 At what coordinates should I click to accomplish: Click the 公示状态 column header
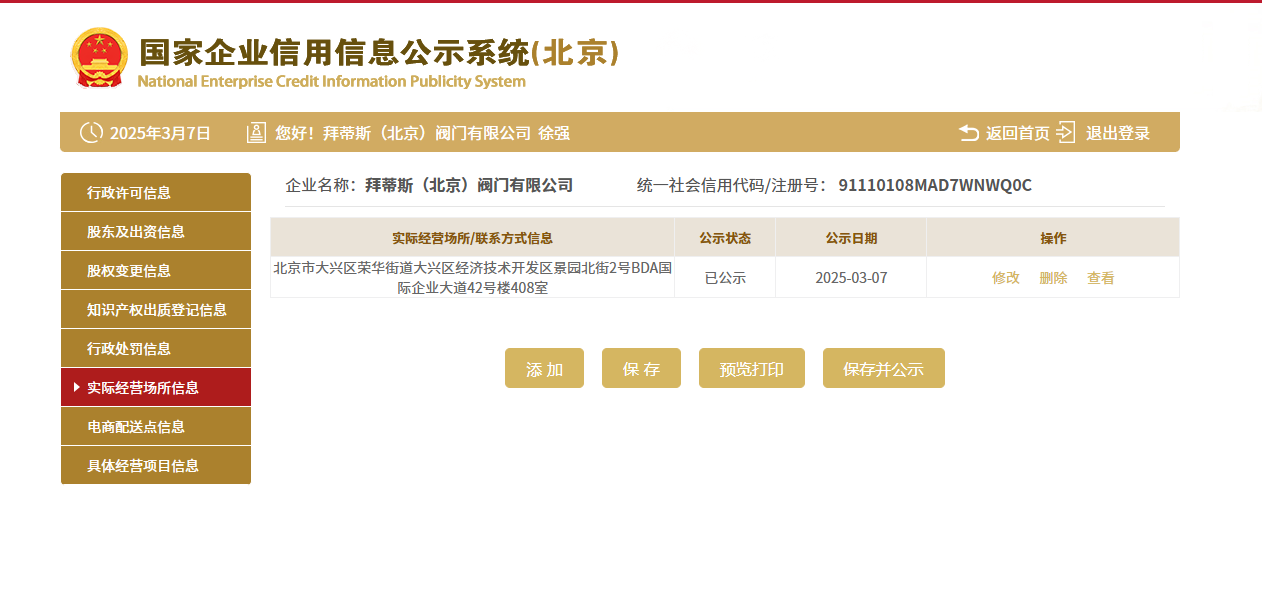point(725,238)
